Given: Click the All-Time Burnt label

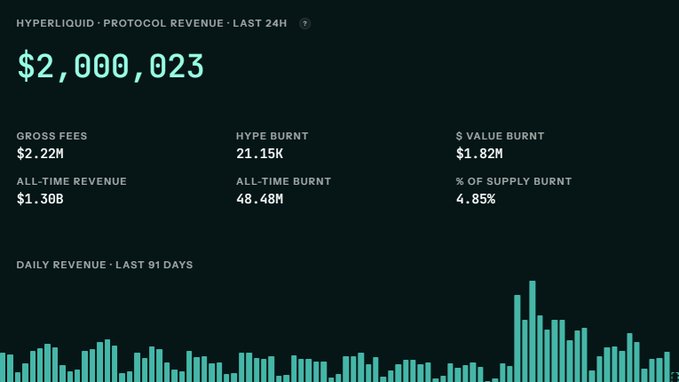Looking at the screenshot, I should 284,181.
